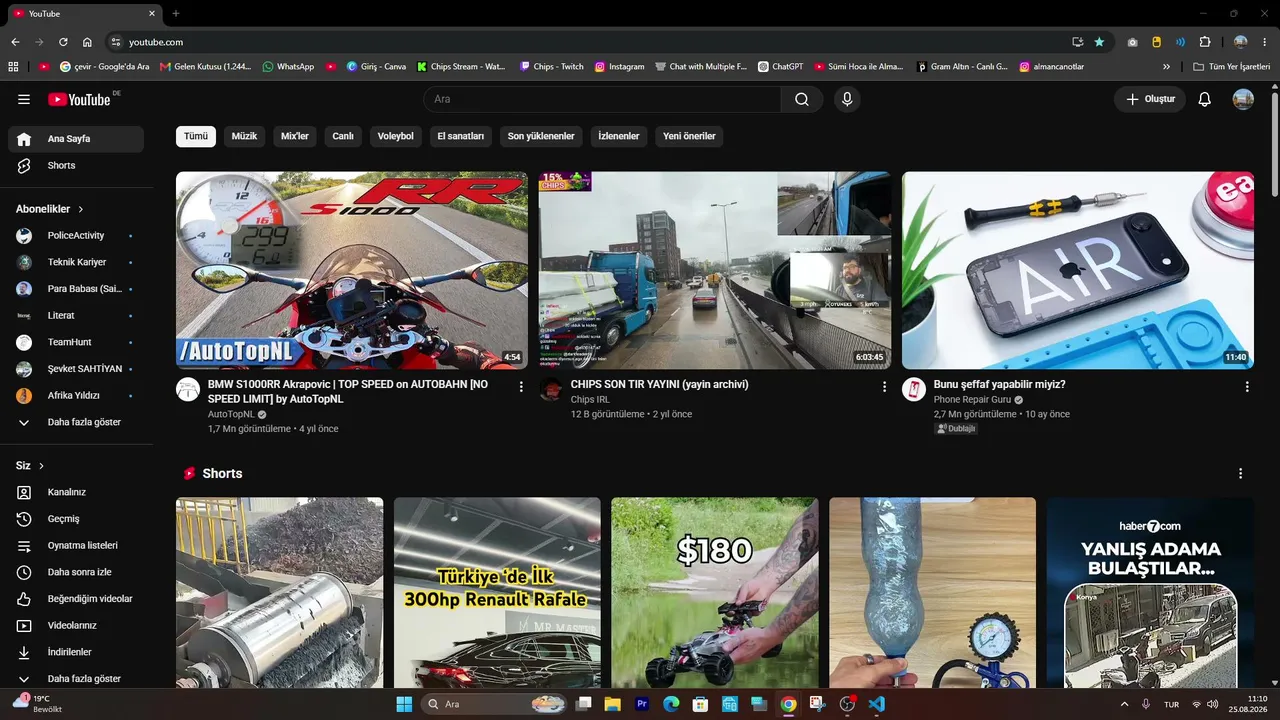The image size is (1280, 720).
Task: Open Daha sonra izle list
Action: pos(76,572)
